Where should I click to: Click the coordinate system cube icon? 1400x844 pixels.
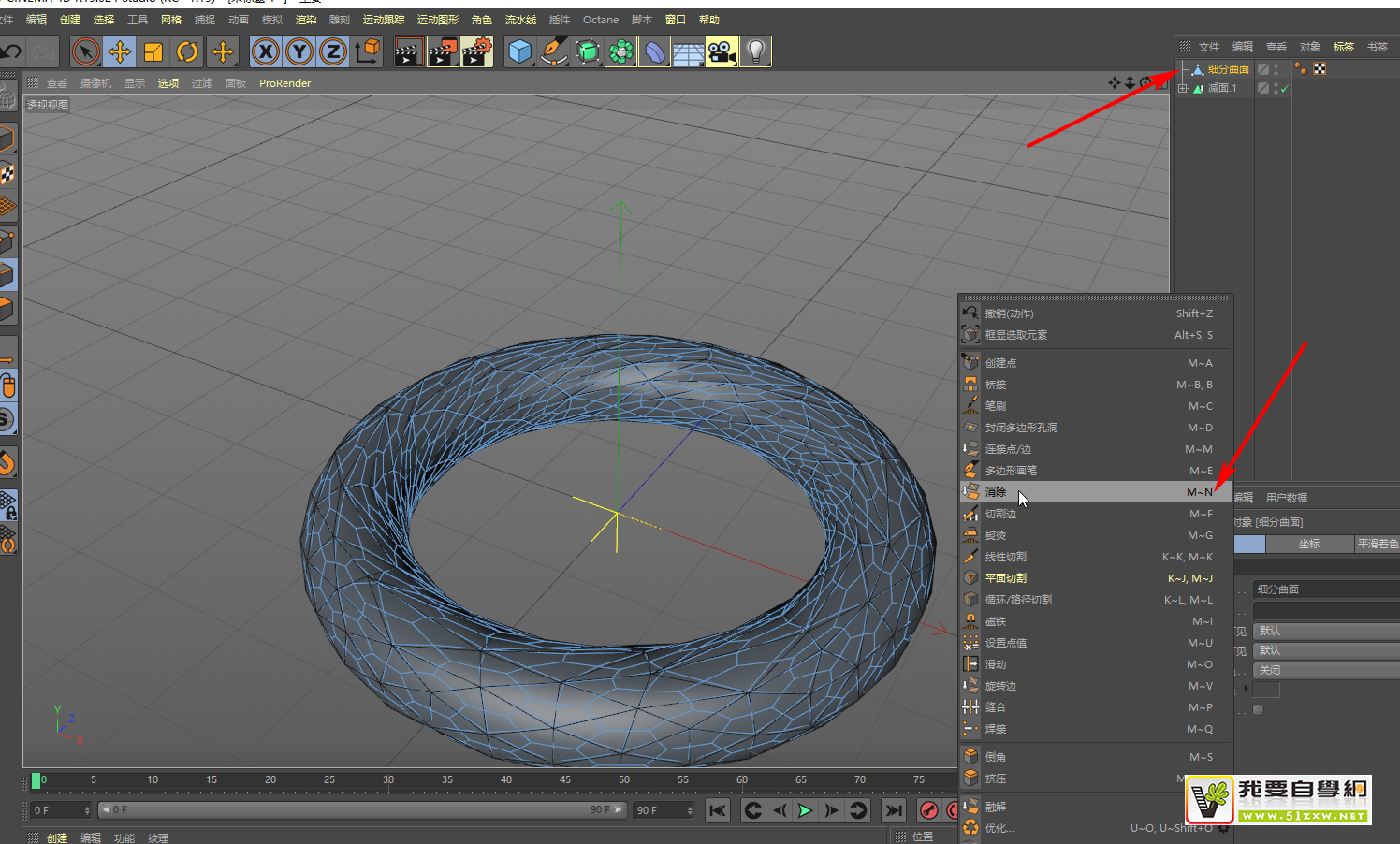tap(368, 51)
